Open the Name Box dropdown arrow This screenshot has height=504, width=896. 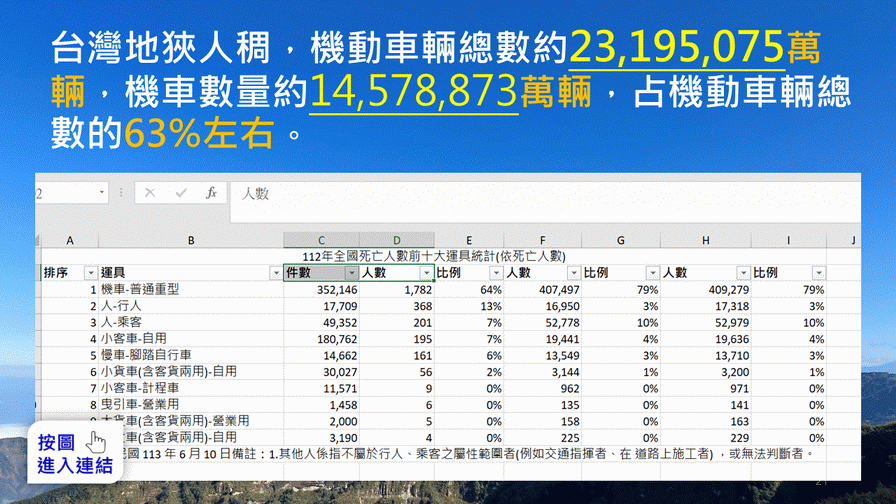coord(102,193)
